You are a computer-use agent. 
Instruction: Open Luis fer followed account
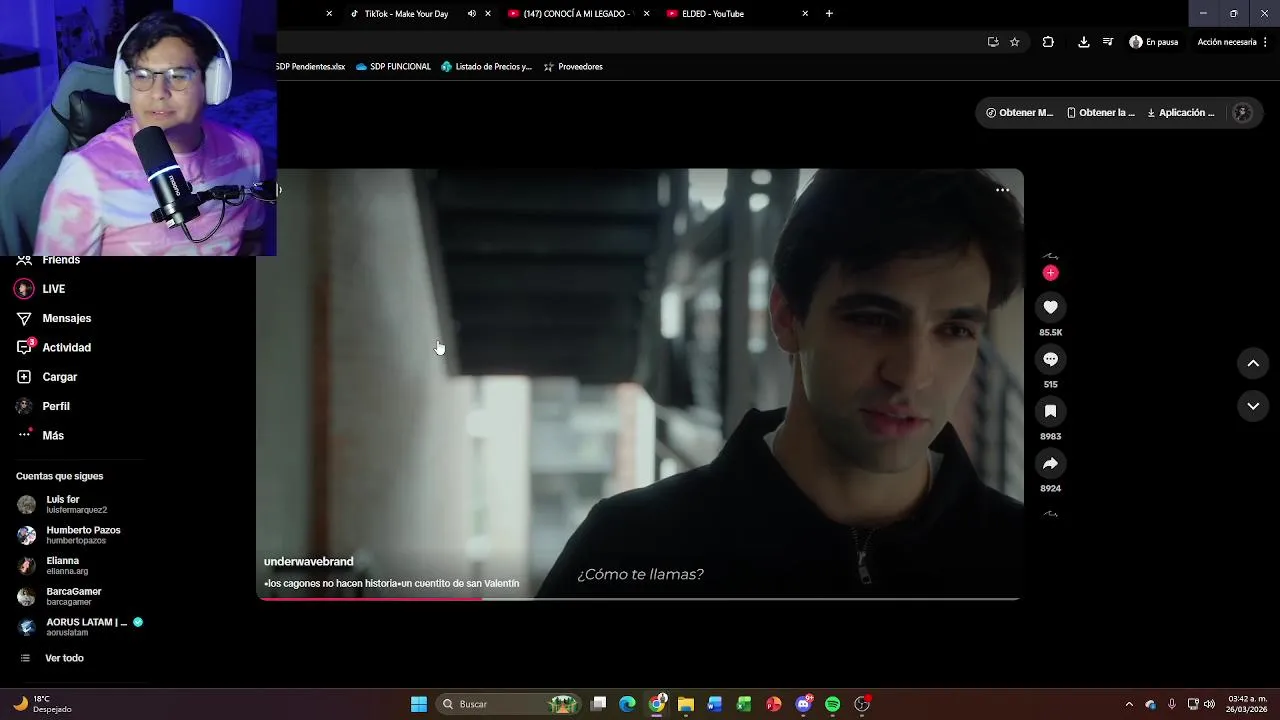(62, 505)
